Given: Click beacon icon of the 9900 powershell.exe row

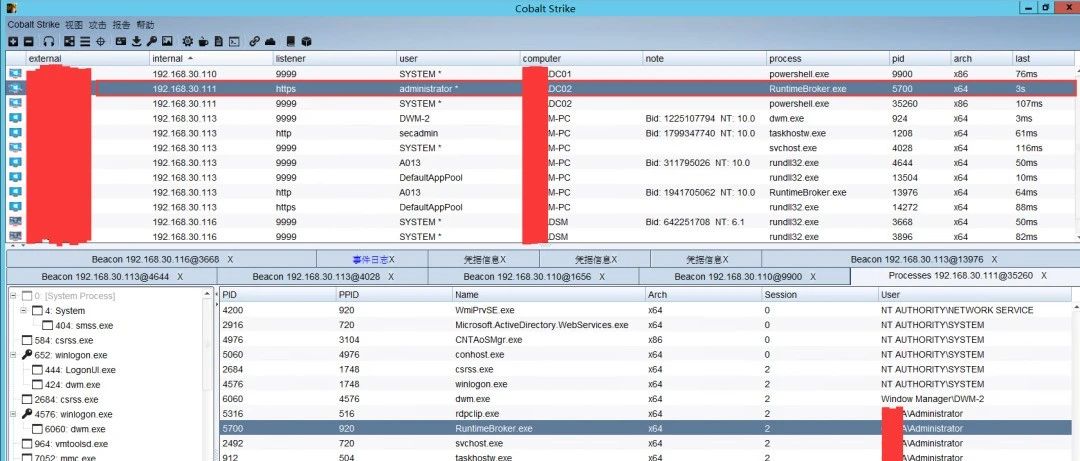Looking at the screenshot, I should [15, 74].
